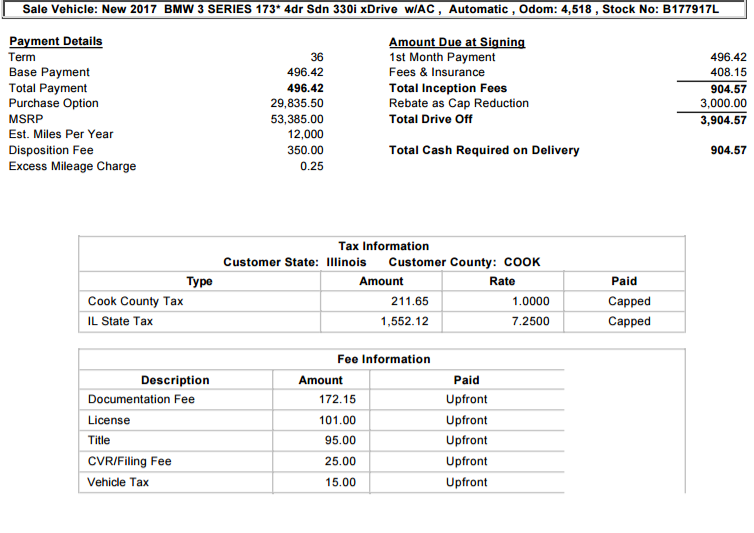Click Upfront cell in Vehicle Tax row
The height and width of the screenshot is (533, 754).
[x=466, y=482]
